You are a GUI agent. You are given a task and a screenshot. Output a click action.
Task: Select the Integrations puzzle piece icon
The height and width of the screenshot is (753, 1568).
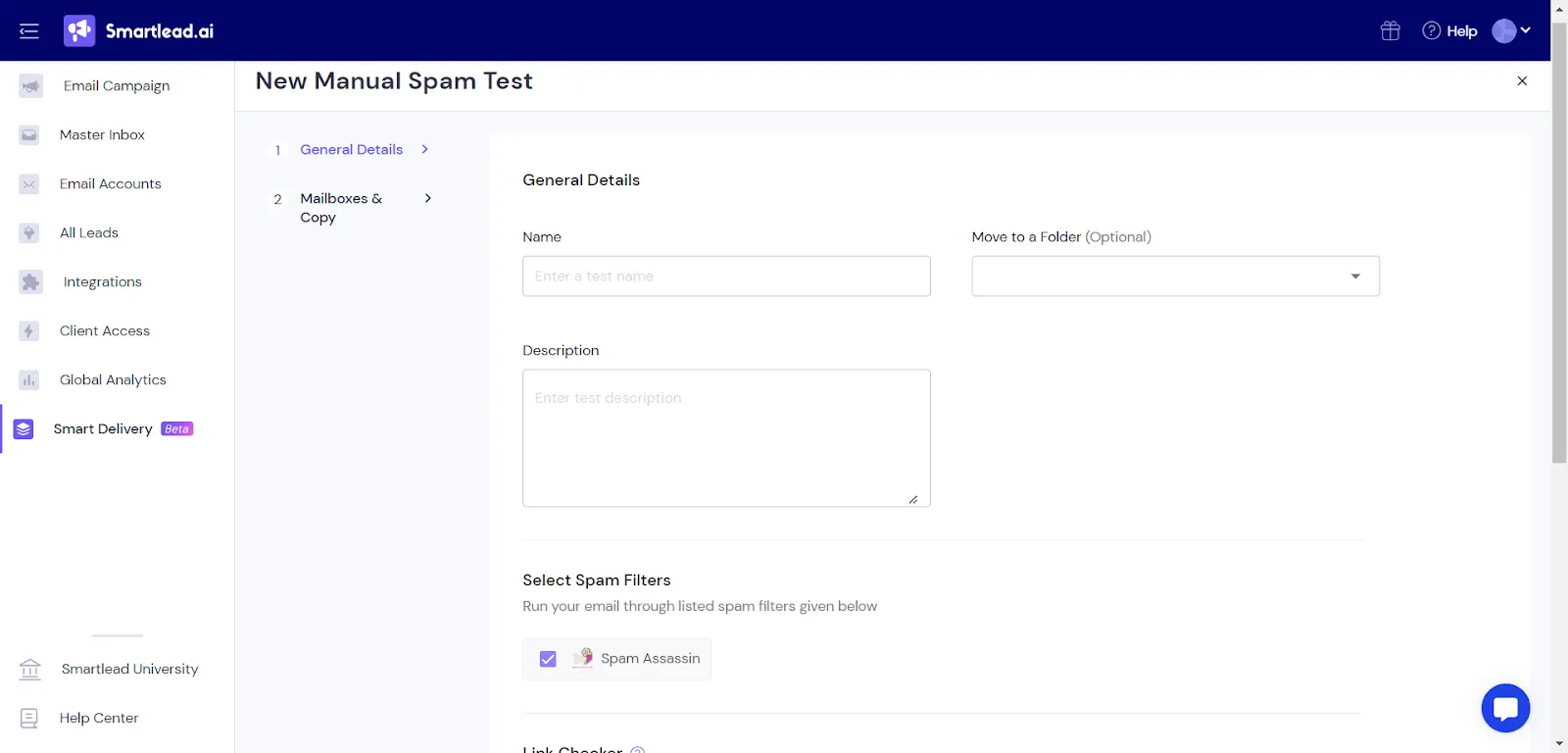[x=31, y=282]
